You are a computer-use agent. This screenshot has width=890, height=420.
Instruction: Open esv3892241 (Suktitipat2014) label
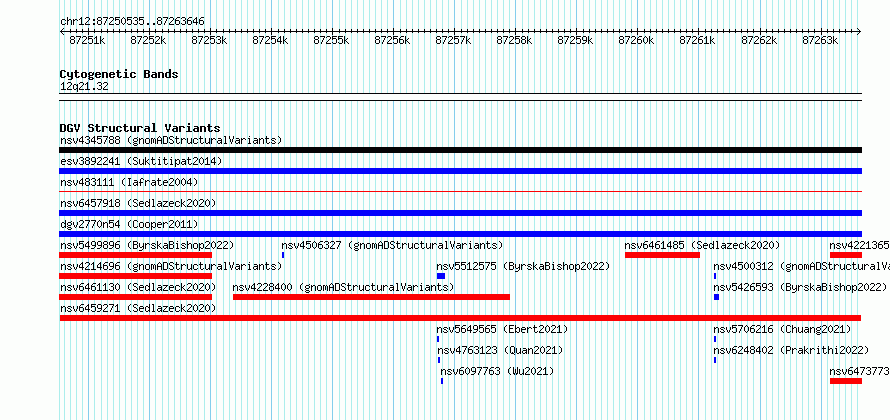[141, 161]
